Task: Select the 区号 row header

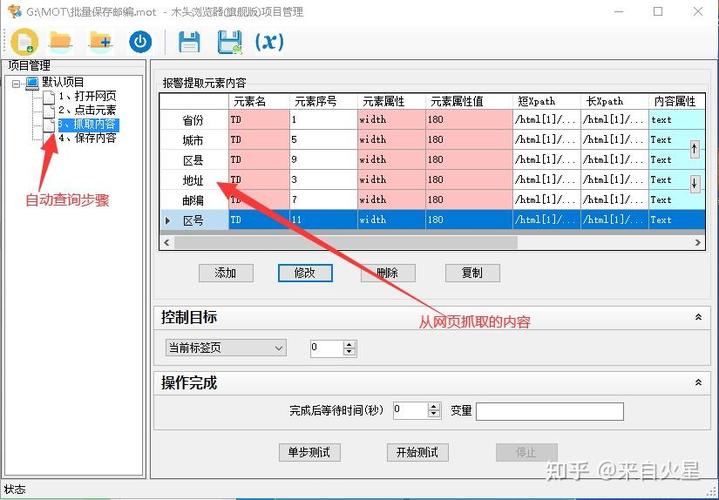Action: 194,220
